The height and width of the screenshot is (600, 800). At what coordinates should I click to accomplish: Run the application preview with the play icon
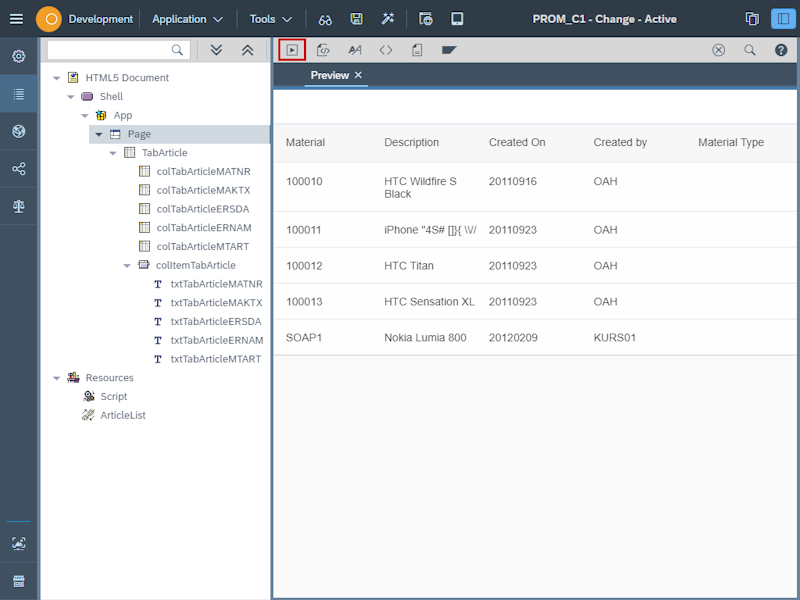click(293, 49)
